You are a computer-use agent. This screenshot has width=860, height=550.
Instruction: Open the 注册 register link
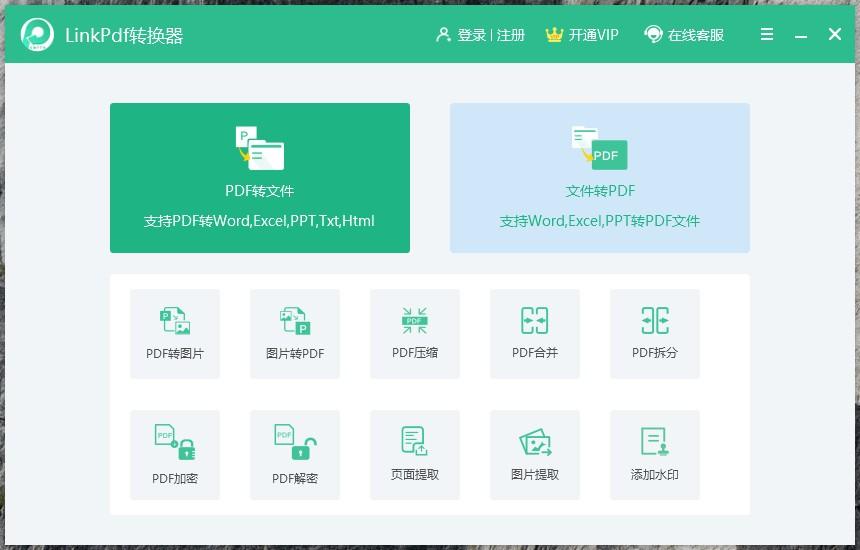(511, 35)
